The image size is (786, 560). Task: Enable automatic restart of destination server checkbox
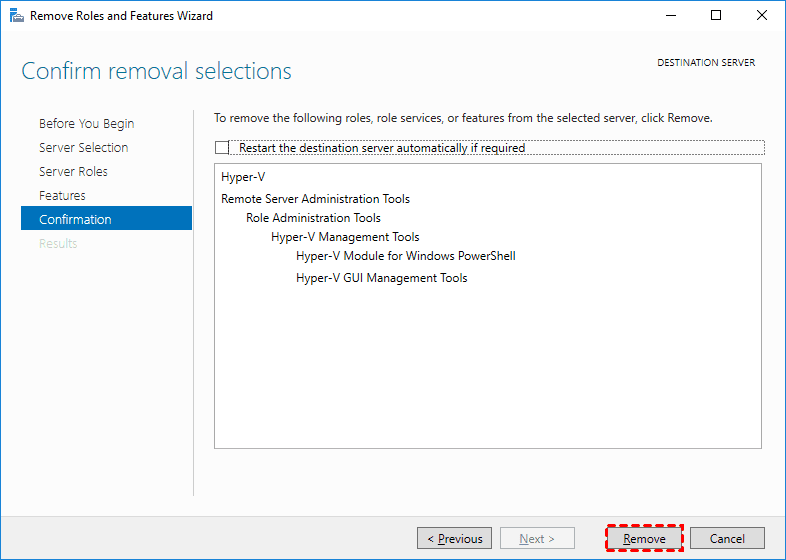click(x=222, y=148)
